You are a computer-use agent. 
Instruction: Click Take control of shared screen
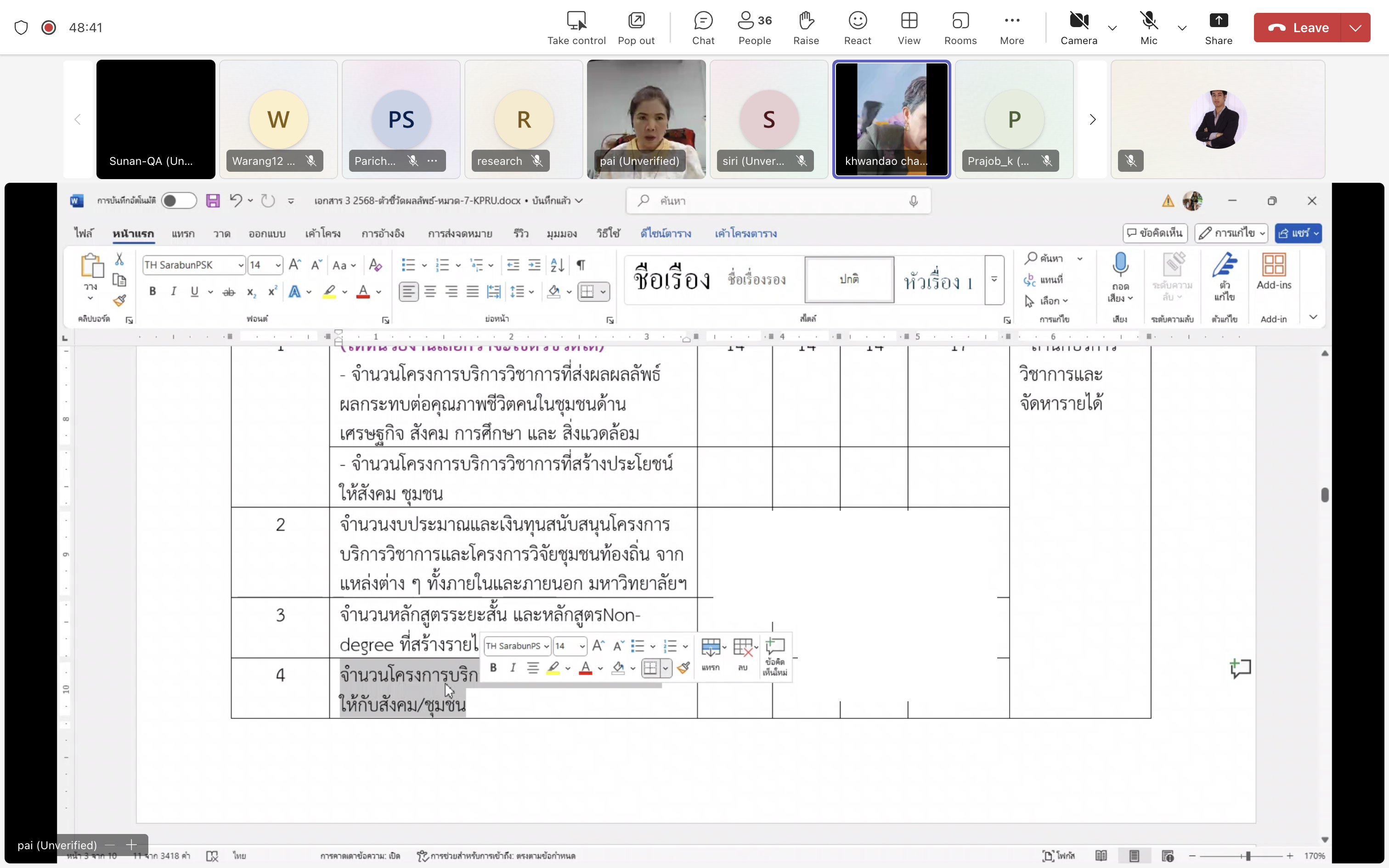click(576, 28)
